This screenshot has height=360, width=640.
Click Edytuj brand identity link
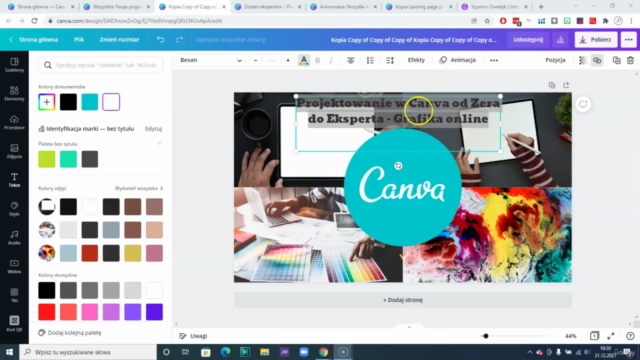tap(153, 129)
